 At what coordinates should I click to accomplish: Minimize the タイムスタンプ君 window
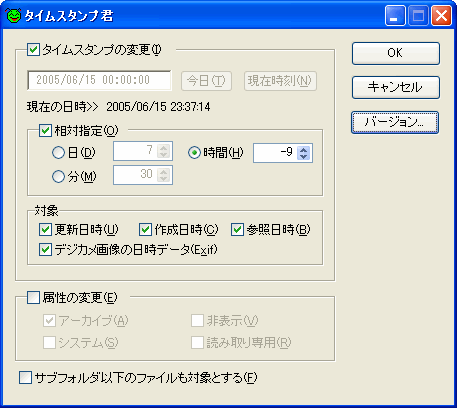point(395,16)
